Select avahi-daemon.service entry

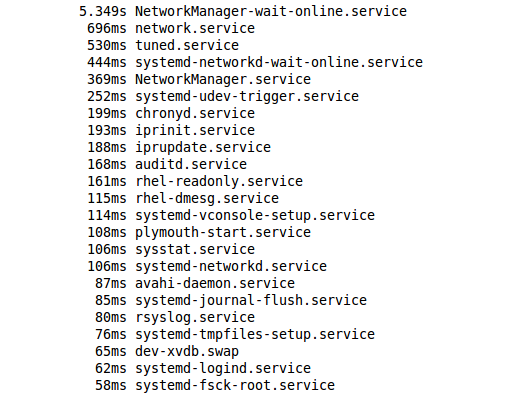(x=195, y=283)
